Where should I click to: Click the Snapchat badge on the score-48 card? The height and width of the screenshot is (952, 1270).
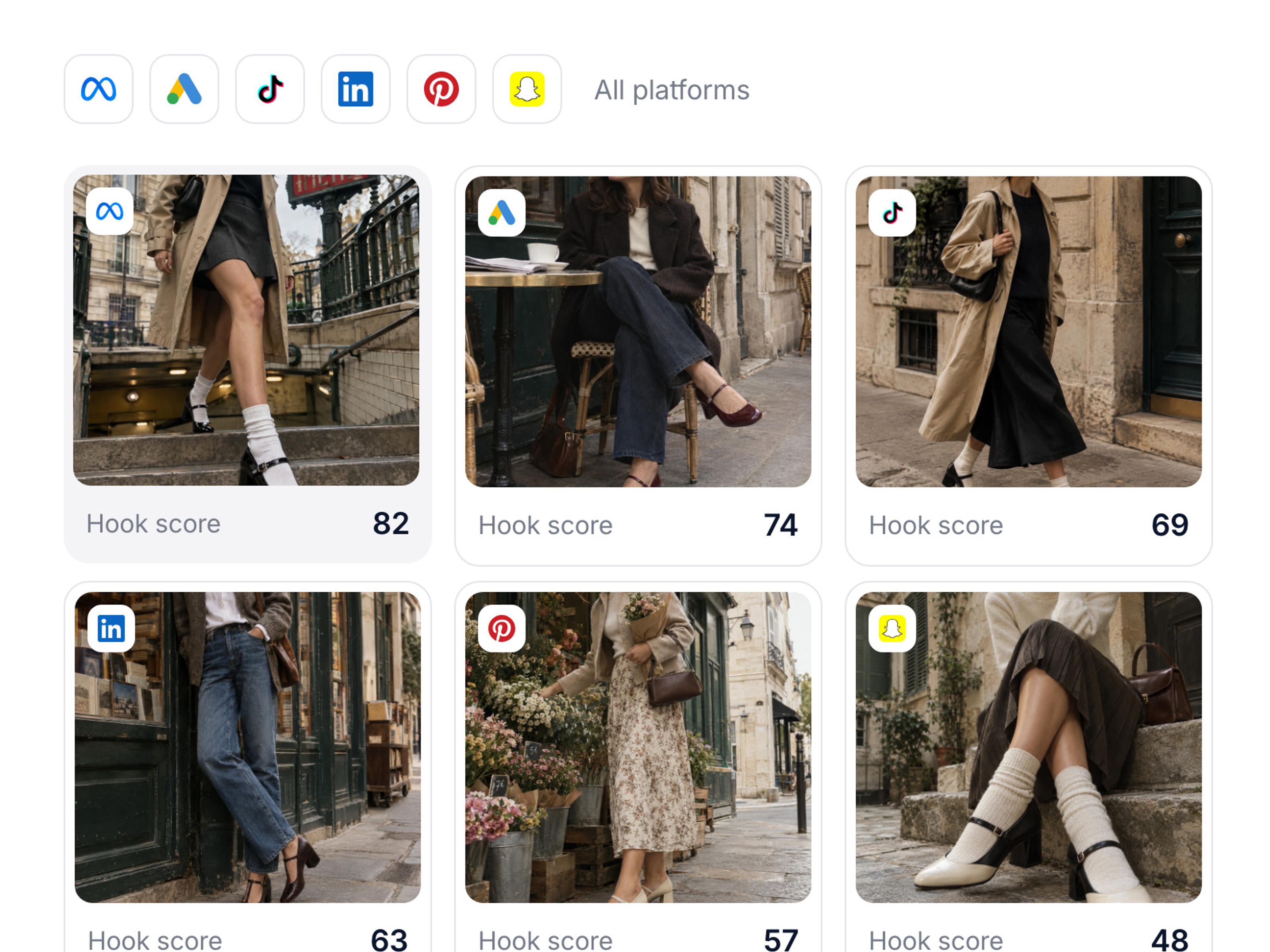(892, 628)
